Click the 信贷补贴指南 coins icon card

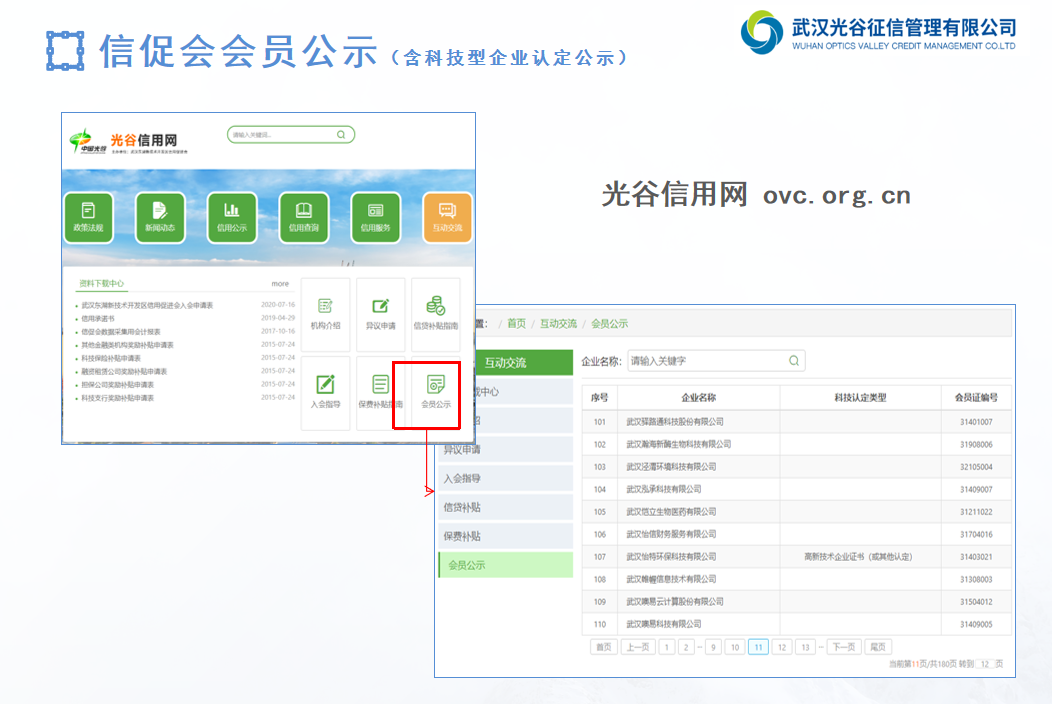[x=435, y=315]
